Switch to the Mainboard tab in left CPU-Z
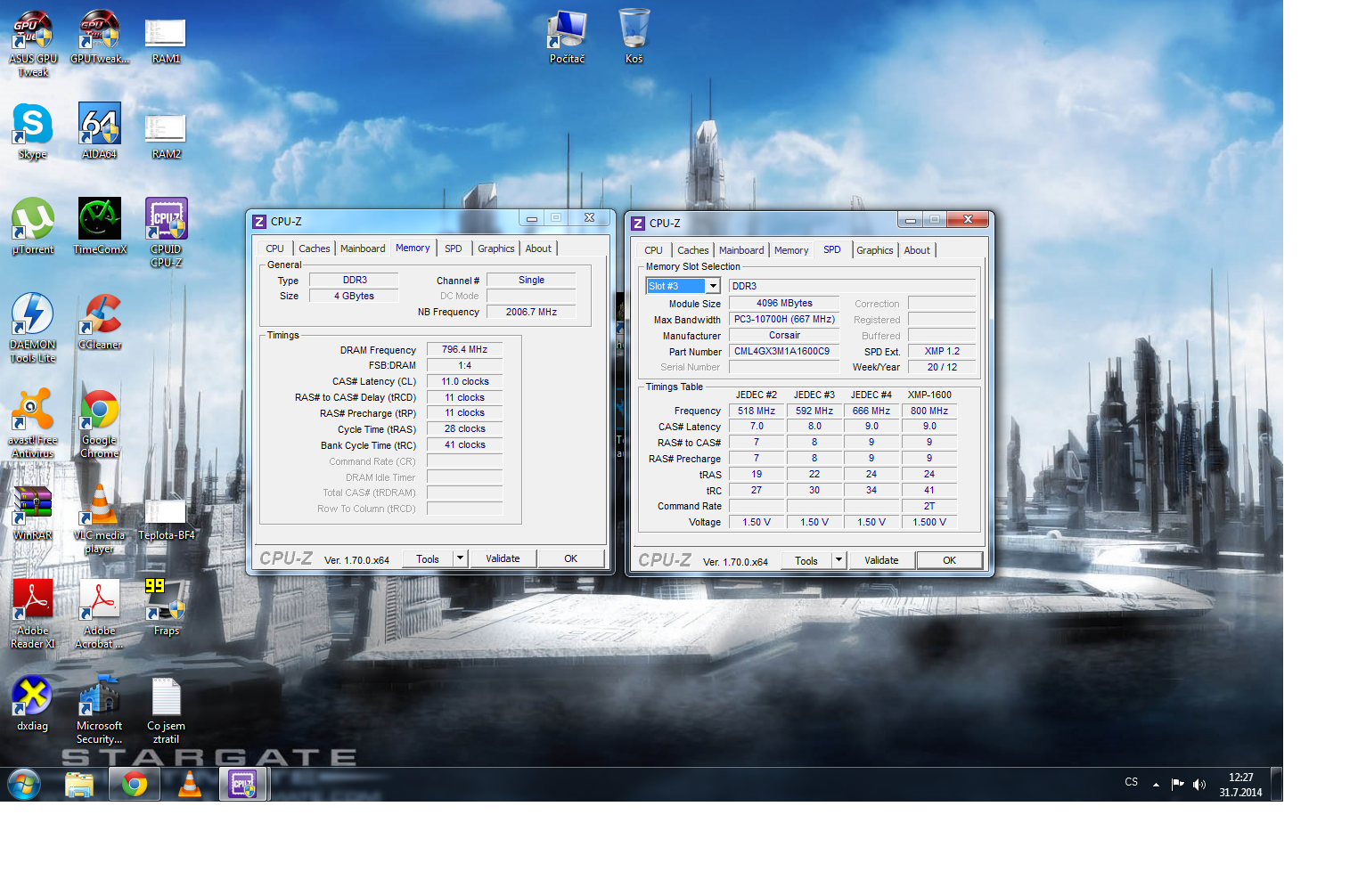1358x896 pixels. pyautogui.click(x=363, y=248)
